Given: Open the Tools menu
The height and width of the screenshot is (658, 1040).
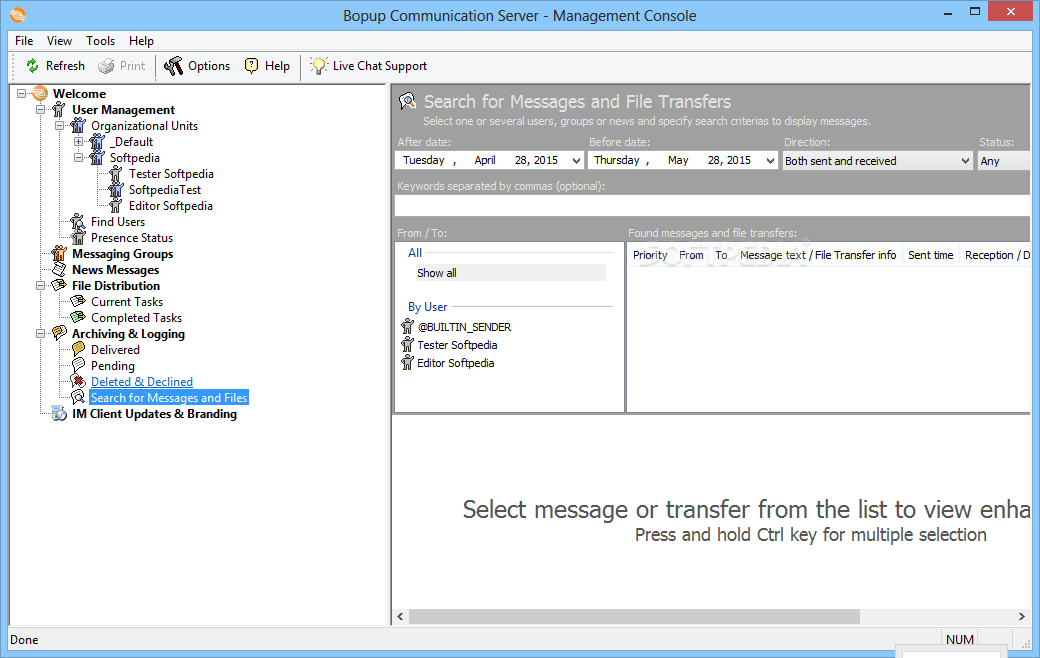Looking at the screenshot, I should click(x=100, y=40).
